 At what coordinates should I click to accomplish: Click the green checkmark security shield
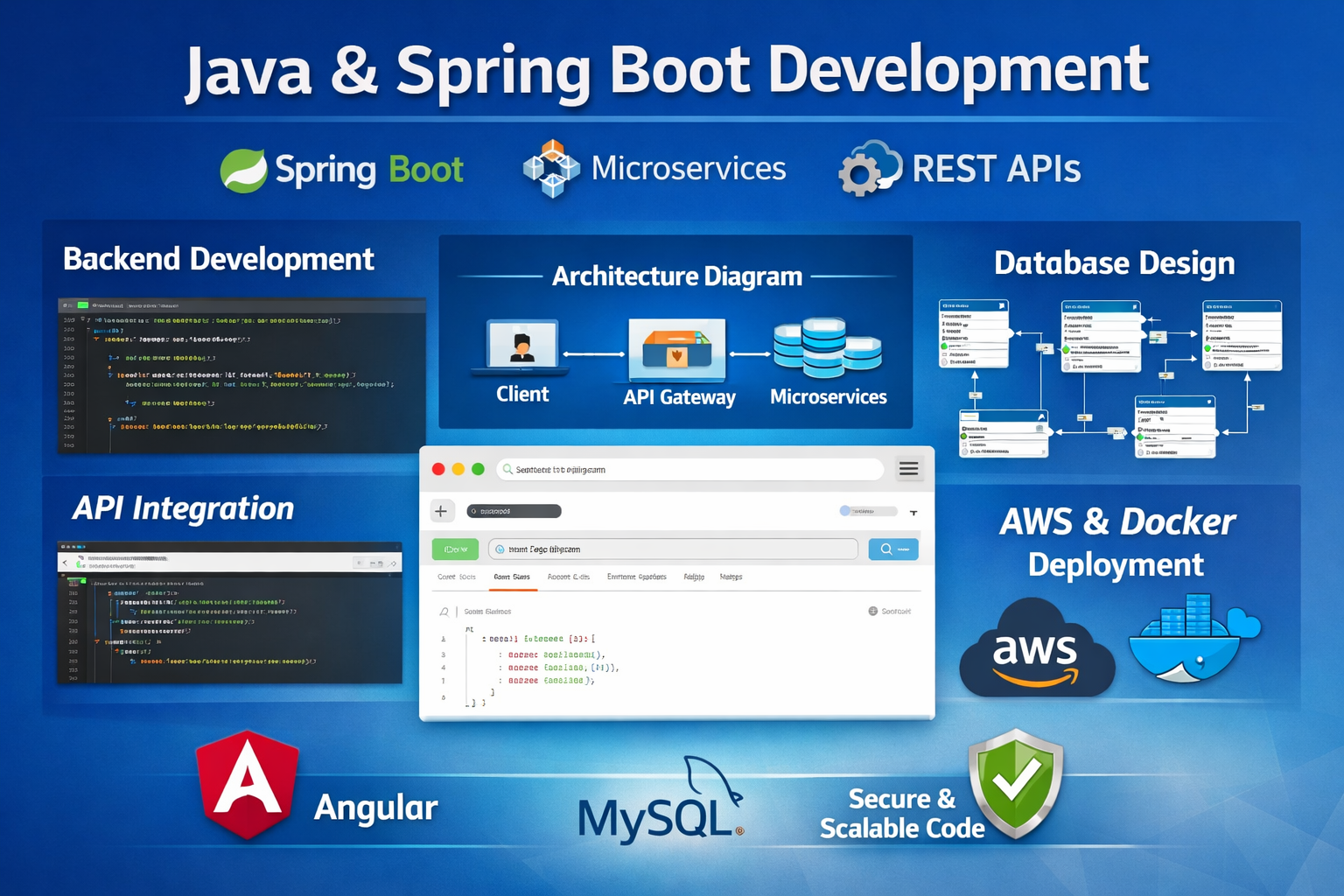click(1015, 781)
